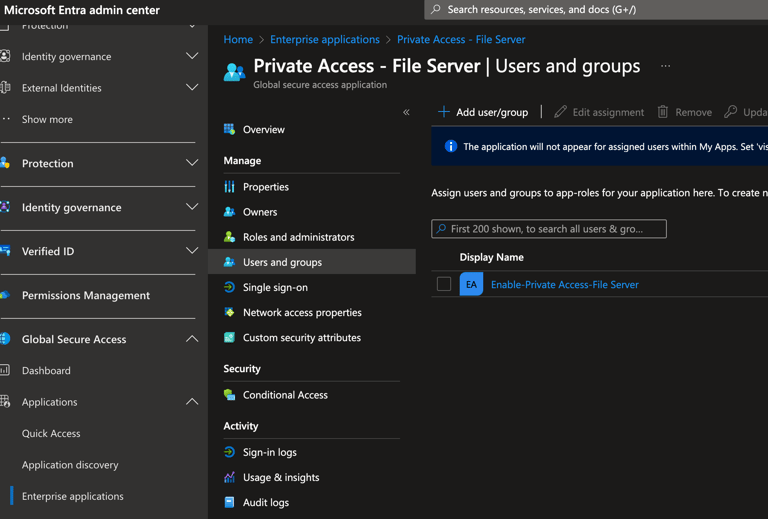Collapse the app menu with double chevron
Viewport: 768px width, 519px height.
pyautogui.click(x=406, y=112)
